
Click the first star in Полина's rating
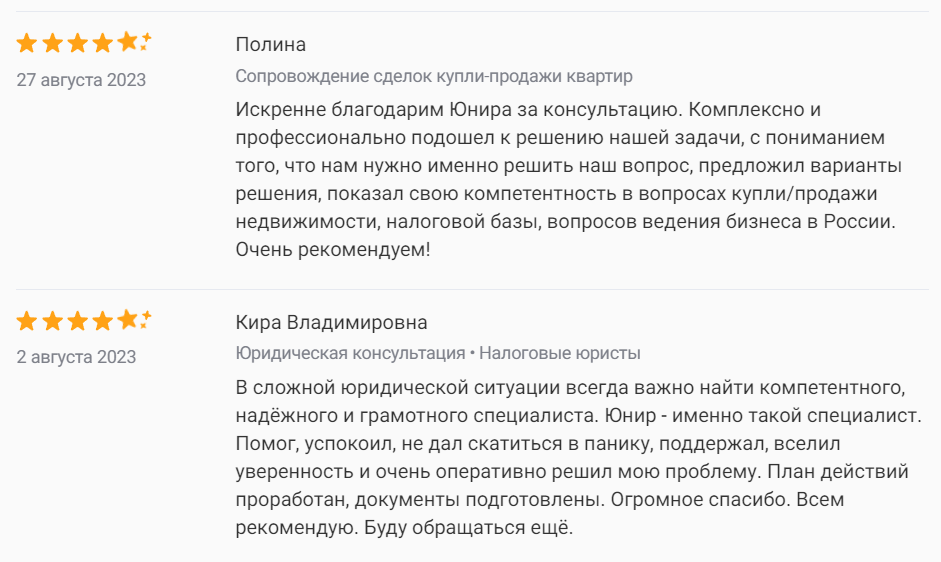27,43
